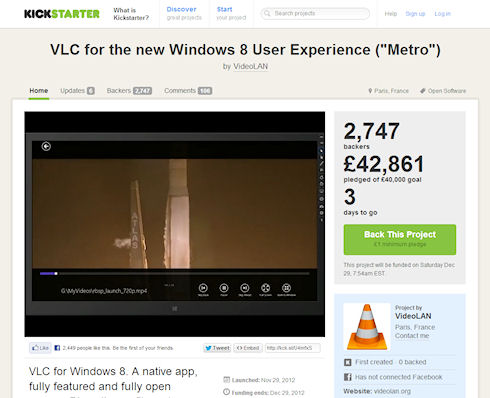The width and height of the screenshot is (490, 398).
Task: Click the tag icon by Open Software
Action: pyautogui.click(x=423, y=91)
